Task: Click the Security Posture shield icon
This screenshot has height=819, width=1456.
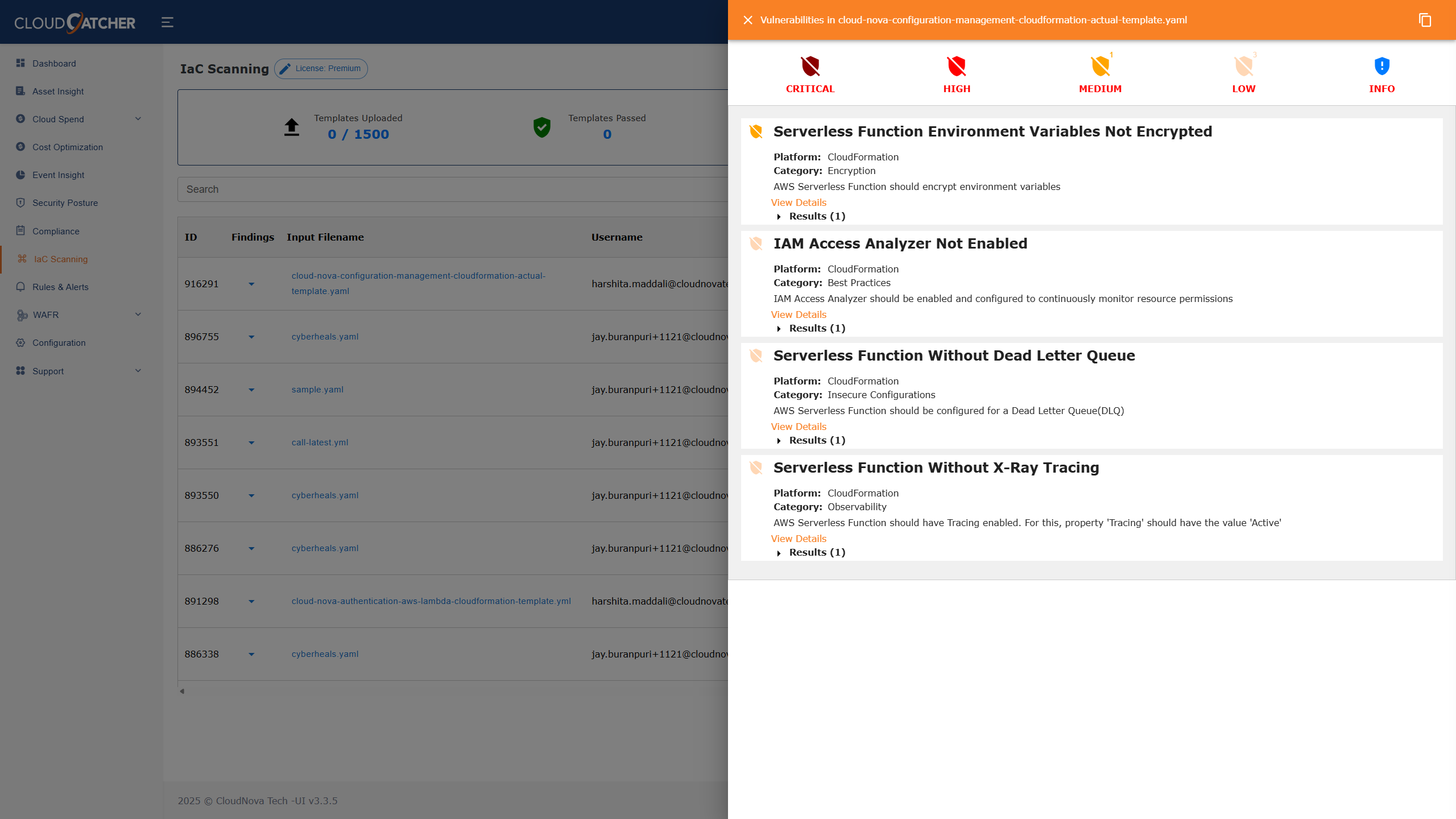Action: tap(20, 202)
